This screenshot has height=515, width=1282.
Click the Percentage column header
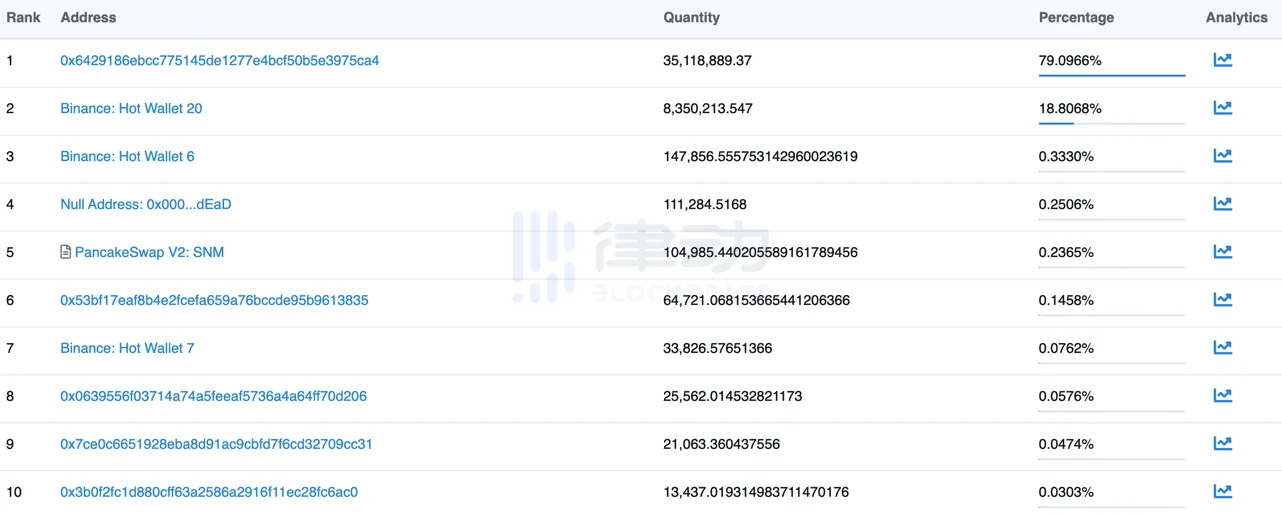pos(1076,17)
